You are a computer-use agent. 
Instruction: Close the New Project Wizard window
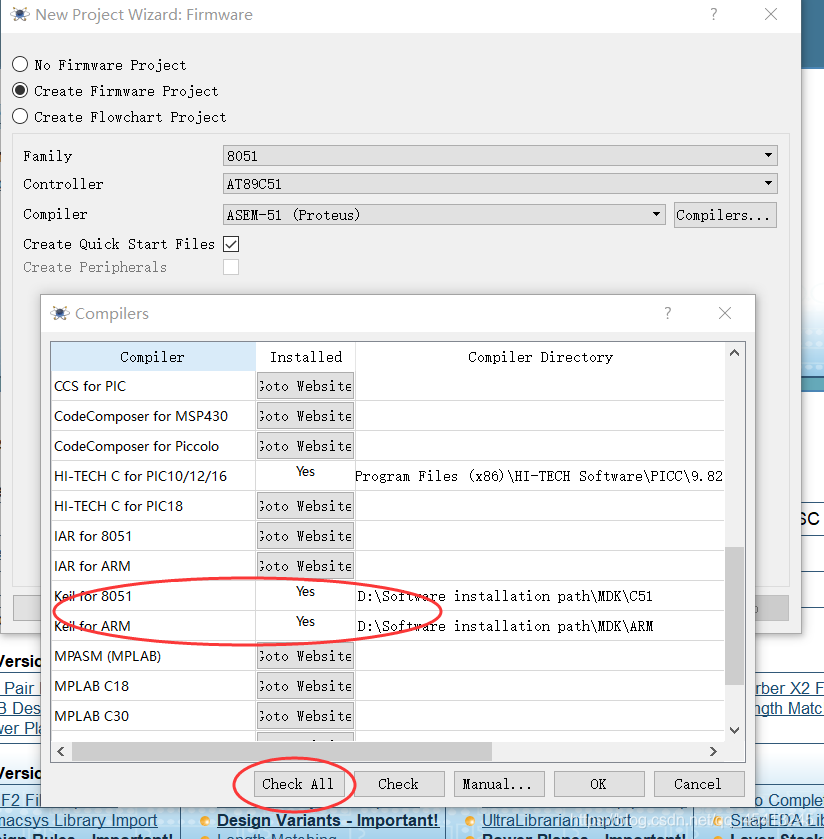770,14
